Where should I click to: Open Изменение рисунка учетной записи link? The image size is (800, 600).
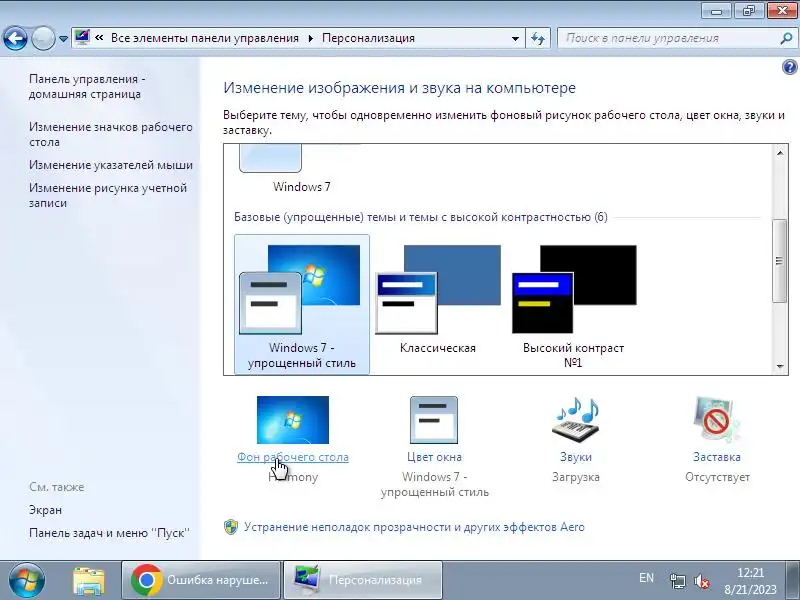point(108,195)
